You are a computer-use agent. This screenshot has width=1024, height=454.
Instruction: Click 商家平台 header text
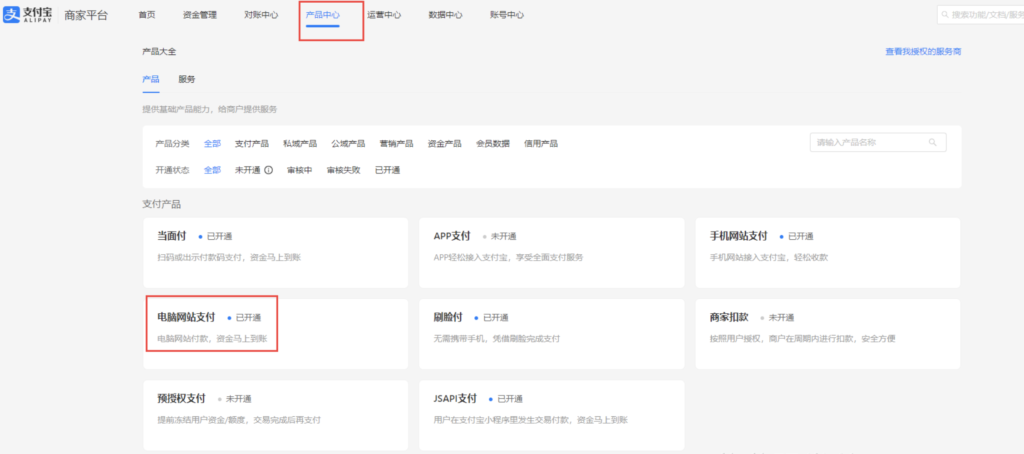coord(86,15)
